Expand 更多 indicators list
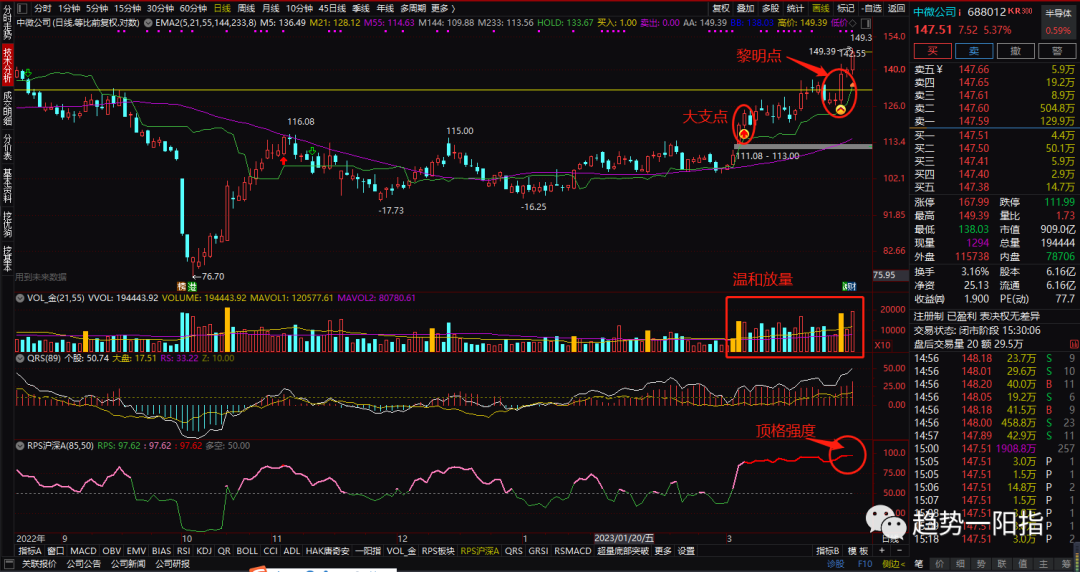1080x572 pixels. 663,551
